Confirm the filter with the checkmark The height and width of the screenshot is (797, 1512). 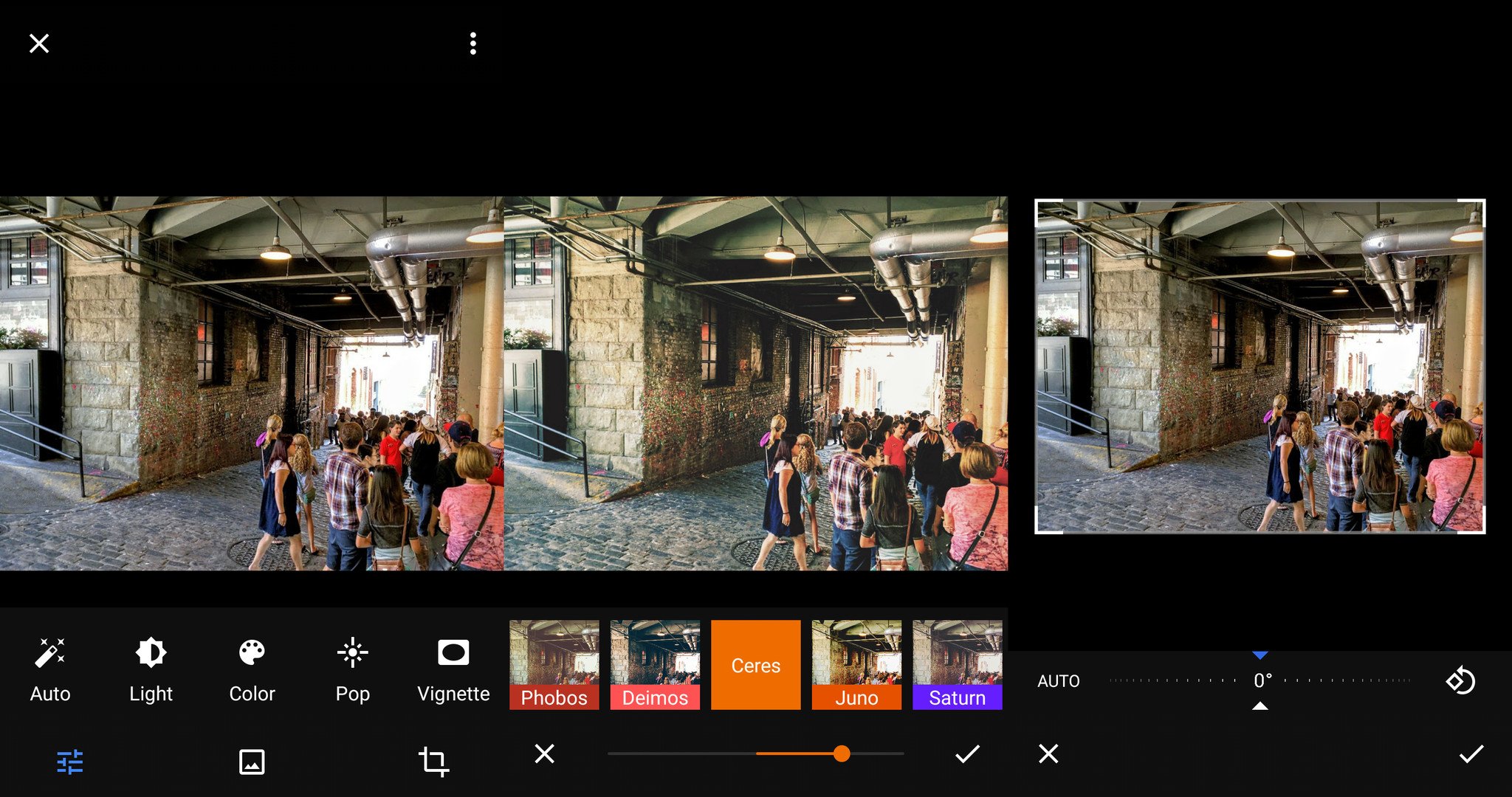click(966, 753)
